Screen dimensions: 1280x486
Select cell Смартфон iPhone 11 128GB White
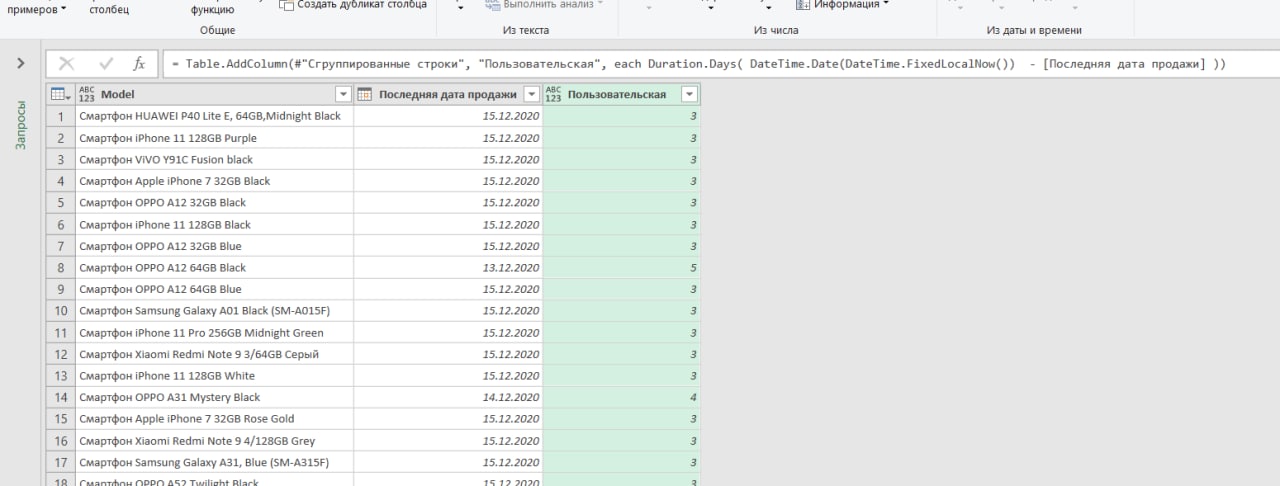[213, 376]
